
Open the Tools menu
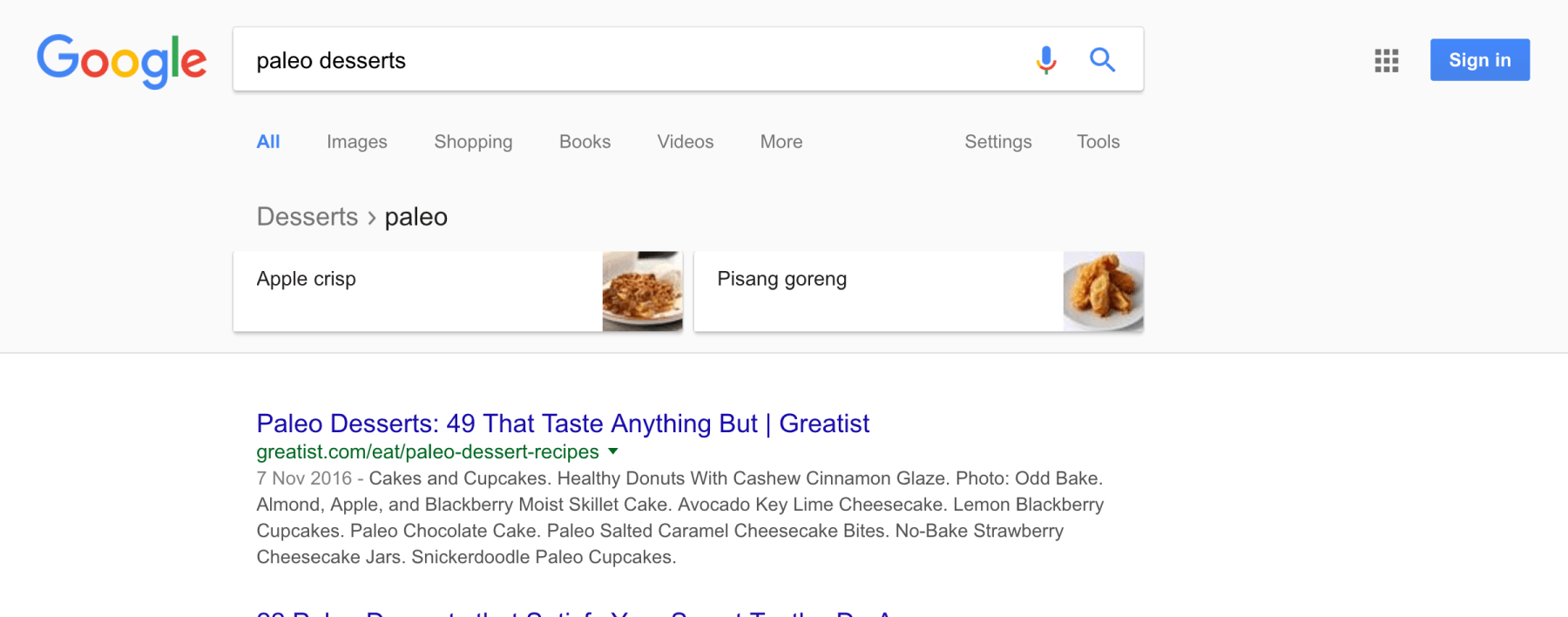click(1097, 141)
